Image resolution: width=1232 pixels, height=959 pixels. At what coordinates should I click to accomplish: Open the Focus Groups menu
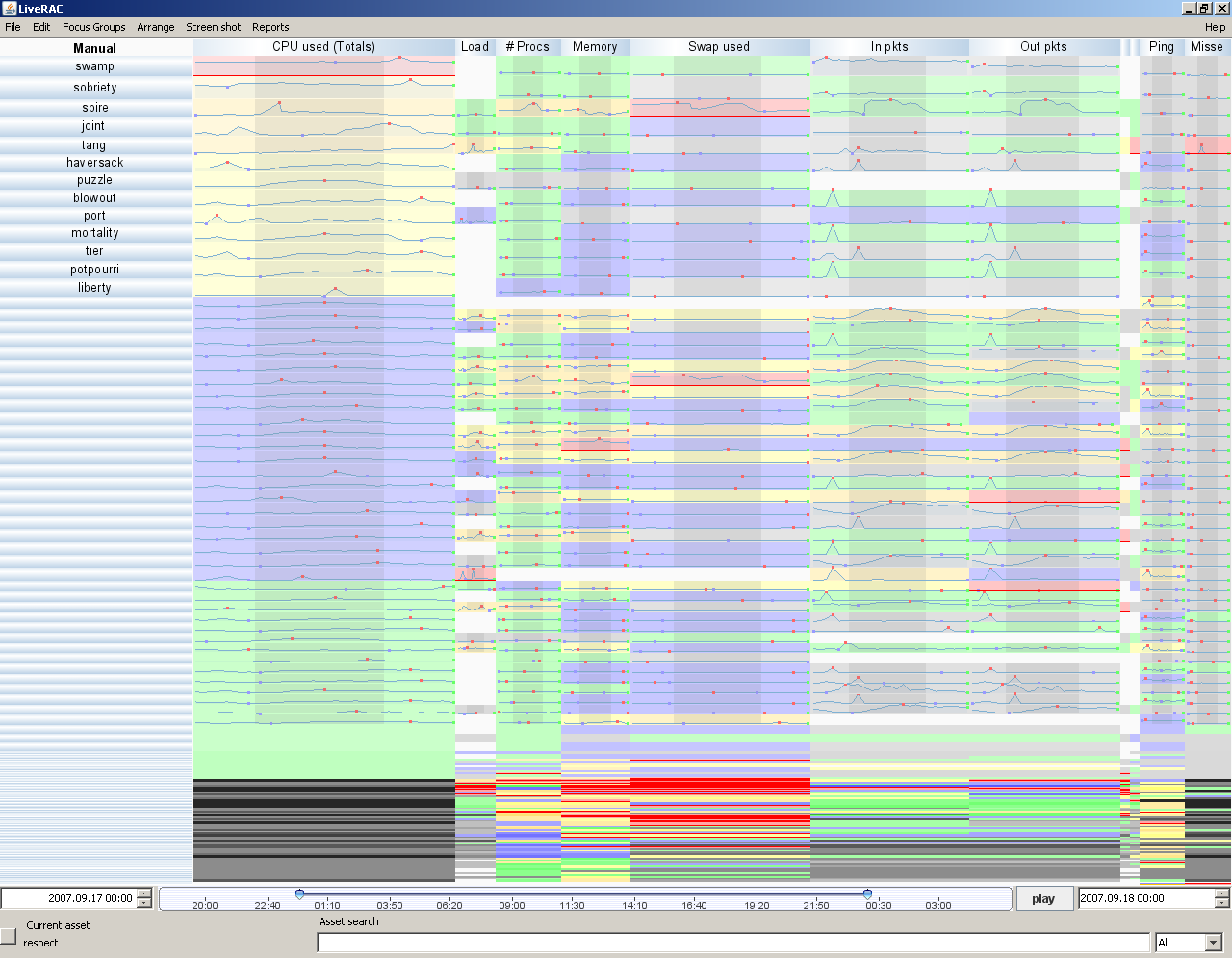(94, 27)
